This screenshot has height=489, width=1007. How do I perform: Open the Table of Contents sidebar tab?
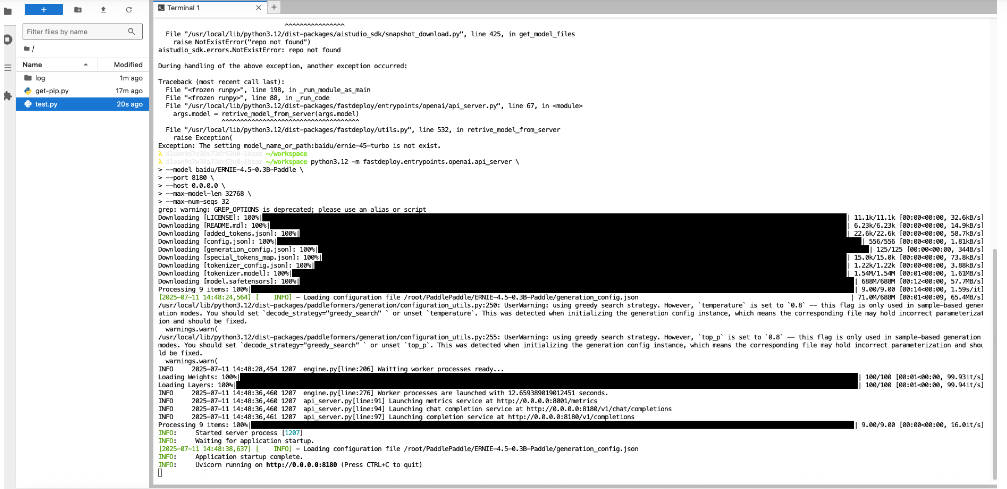pyautogui.click(x=7, y=67)
